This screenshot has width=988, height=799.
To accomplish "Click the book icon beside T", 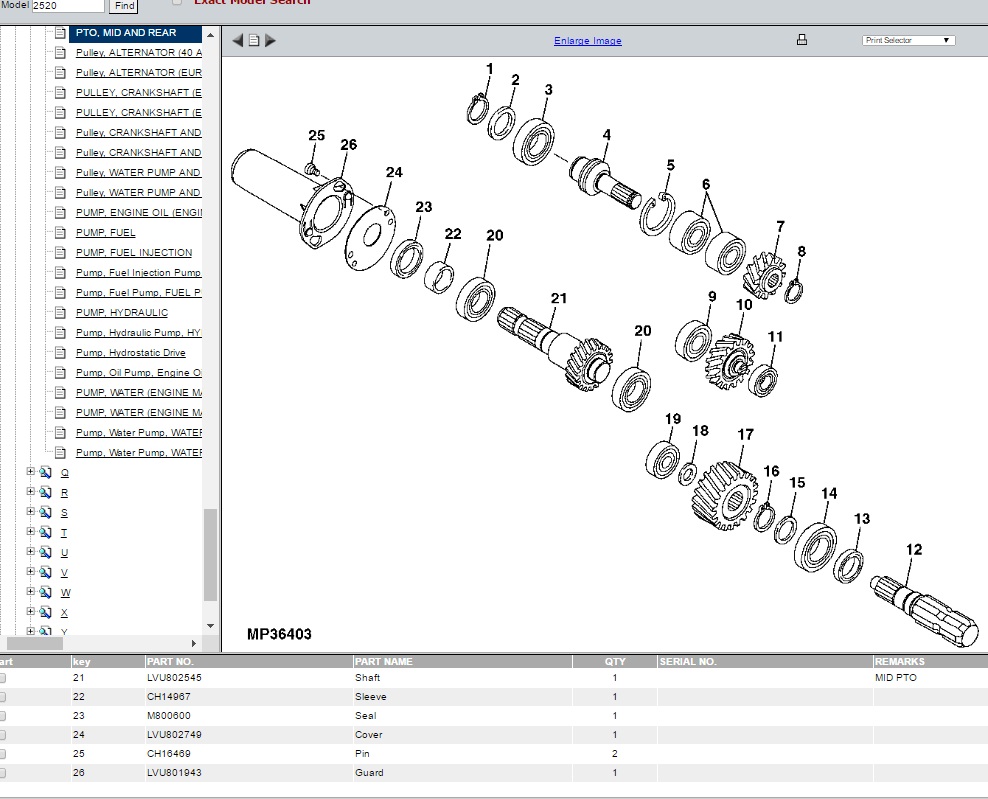I will coord(45,532).
